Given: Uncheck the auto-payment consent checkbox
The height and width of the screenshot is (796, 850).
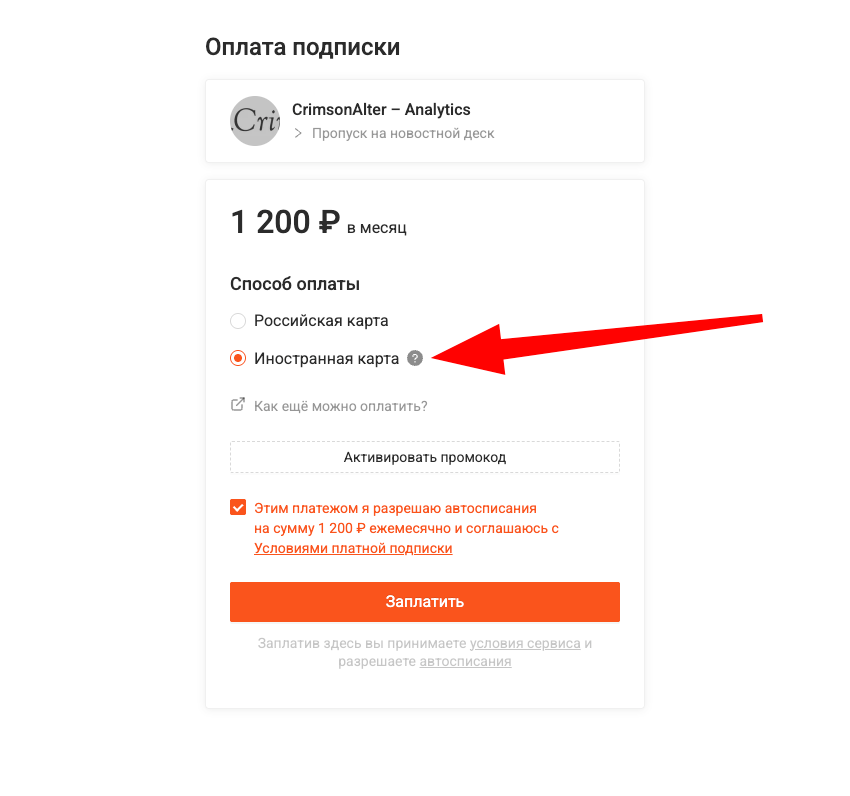Looking at the screenshot, I should tap(238, 507).
